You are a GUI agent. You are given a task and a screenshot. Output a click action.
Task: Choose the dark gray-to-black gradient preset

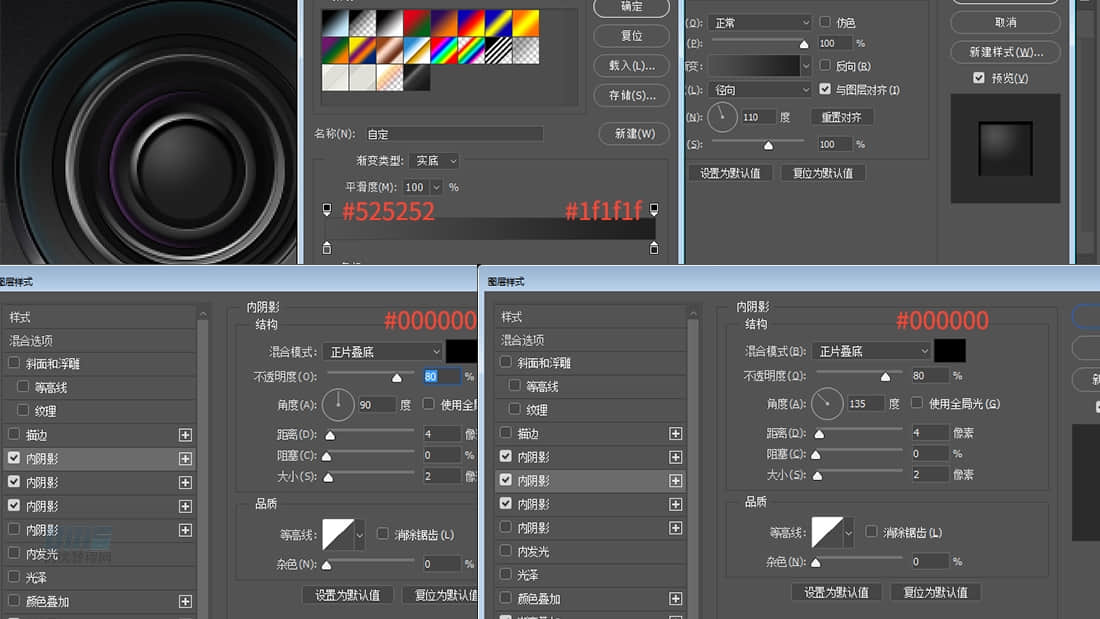(417, 78)
